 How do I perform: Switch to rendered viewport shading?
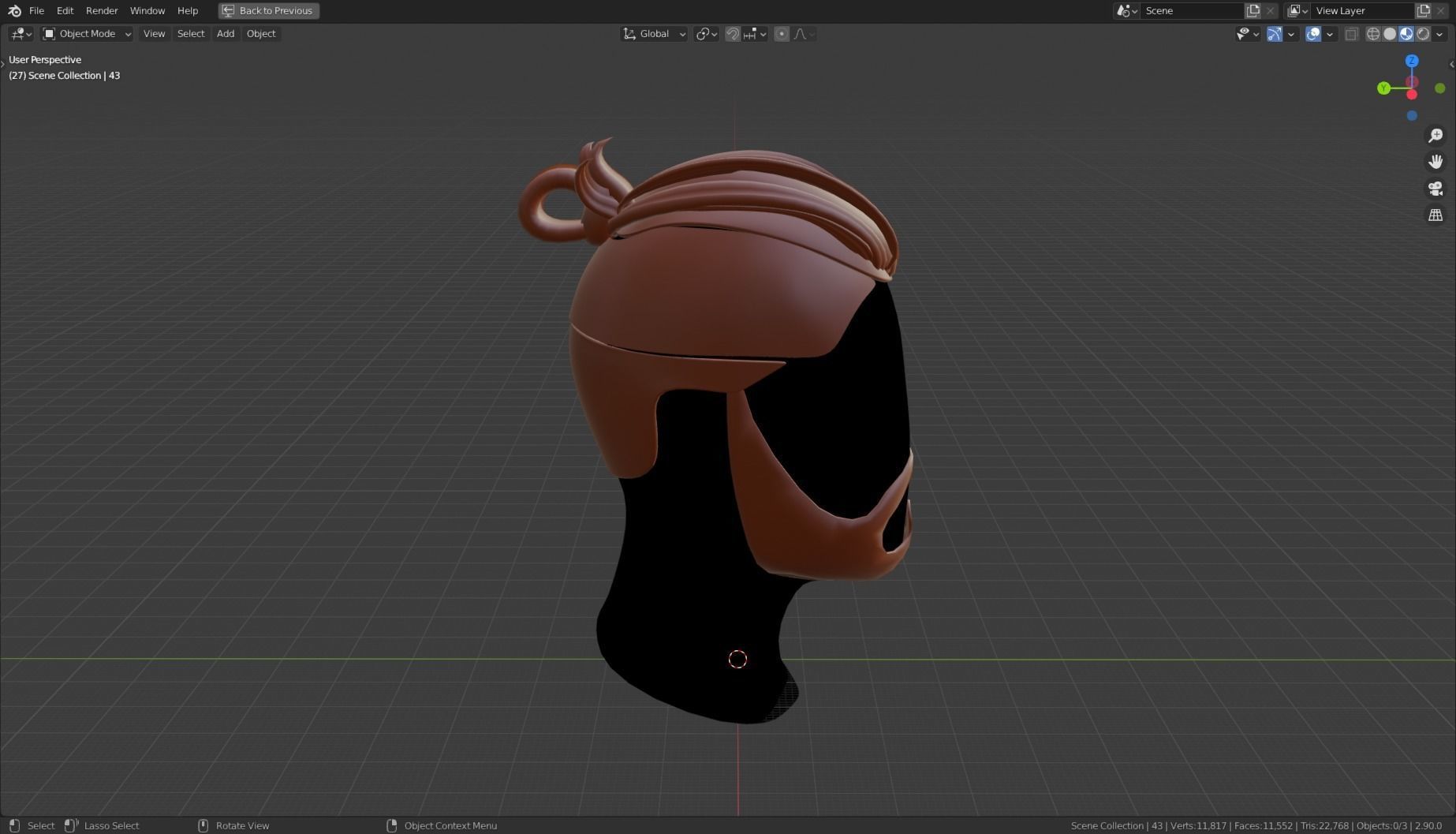click(x=1423, y=34)
